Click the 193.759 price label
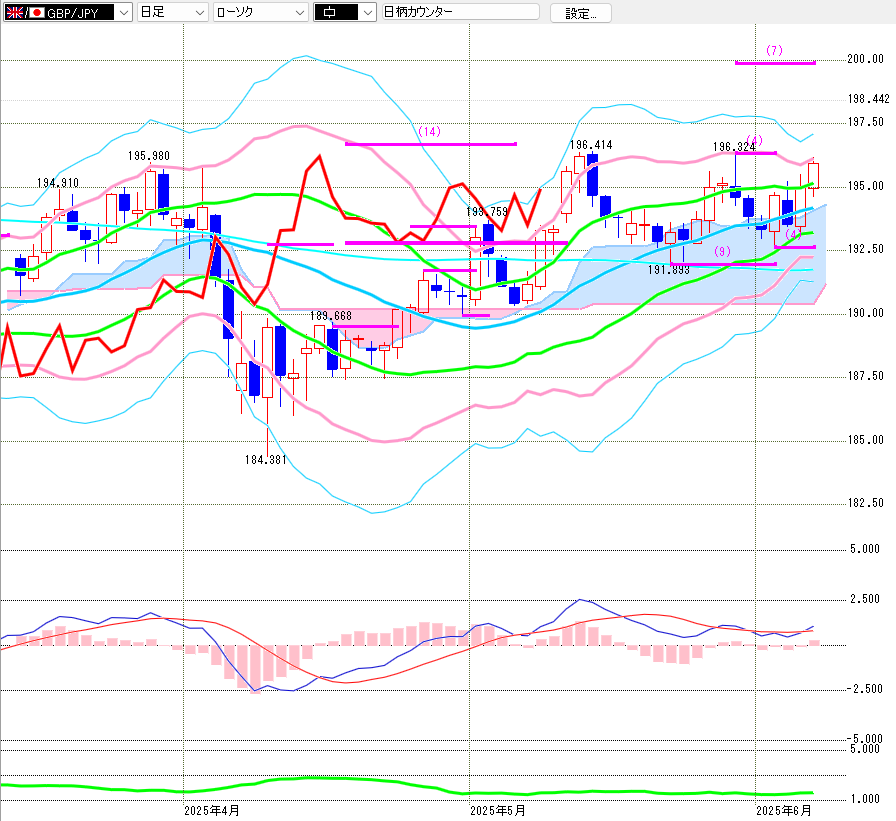This screenshot has width=896, height=821. pyautogui.click(x=487, y=211)
